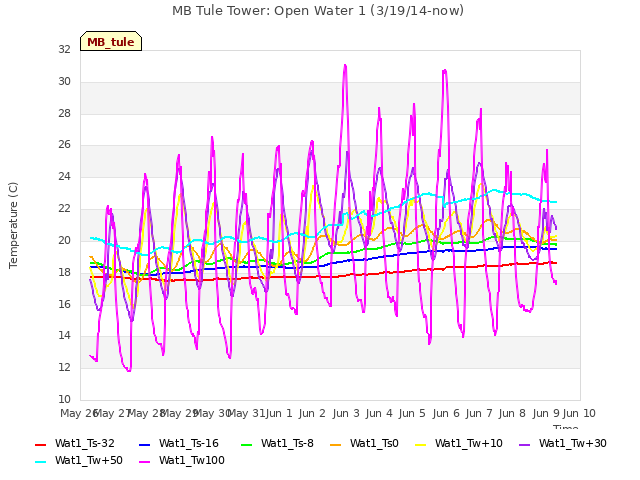Click the Jun 1 x-axis tick label

pos(279,413)
